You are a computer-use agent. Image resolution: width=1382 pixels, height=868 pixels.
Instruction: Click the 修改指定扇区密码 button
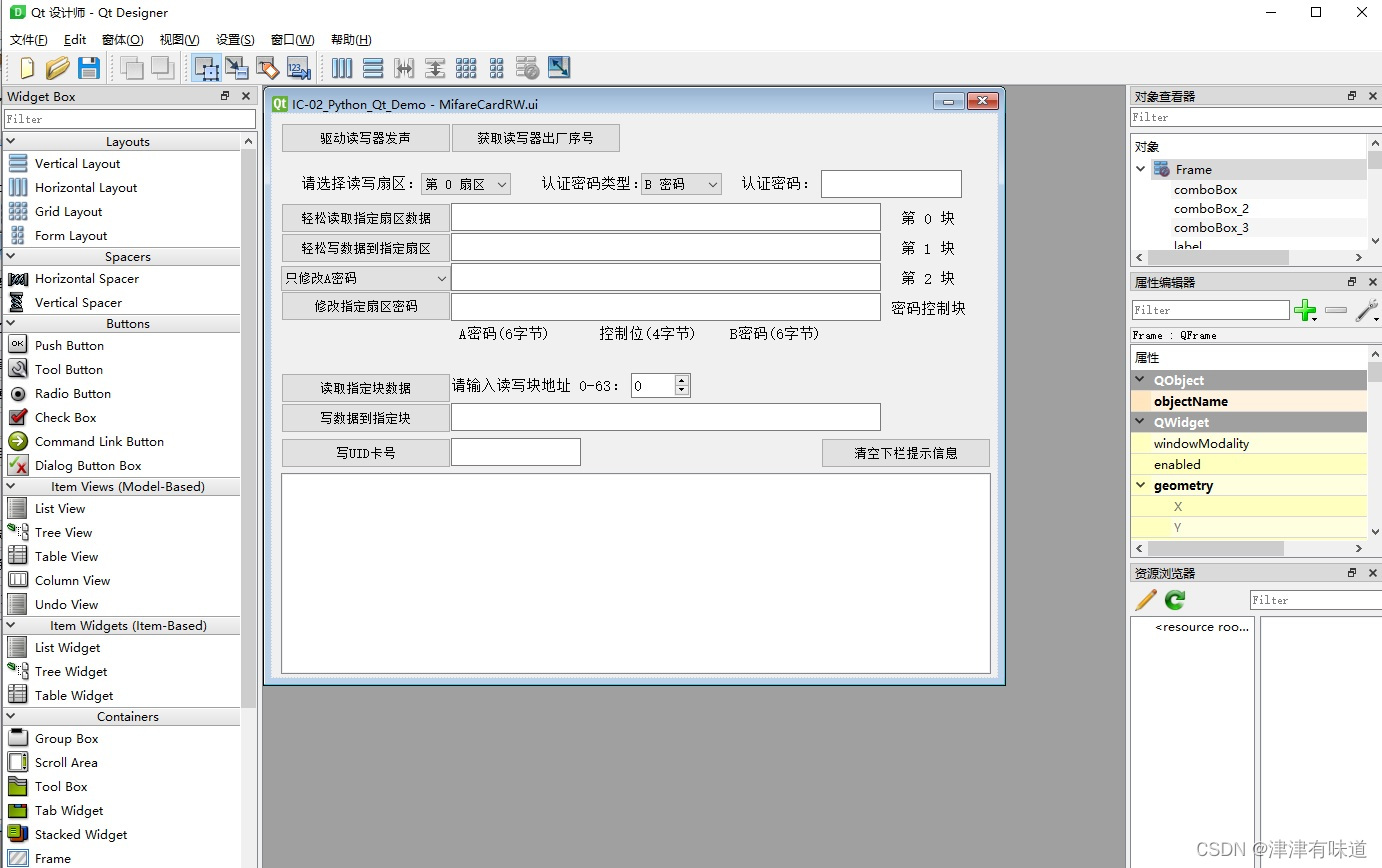pos(366,306)
